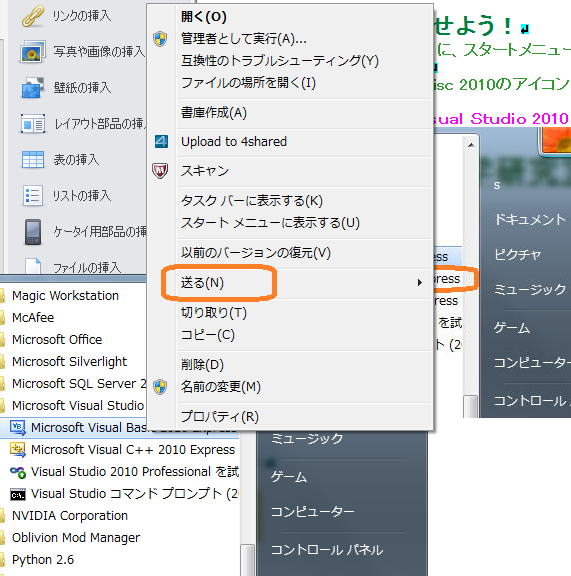Click the mobile phone parts icon
571x576 pixels.
tap(33, 231)
